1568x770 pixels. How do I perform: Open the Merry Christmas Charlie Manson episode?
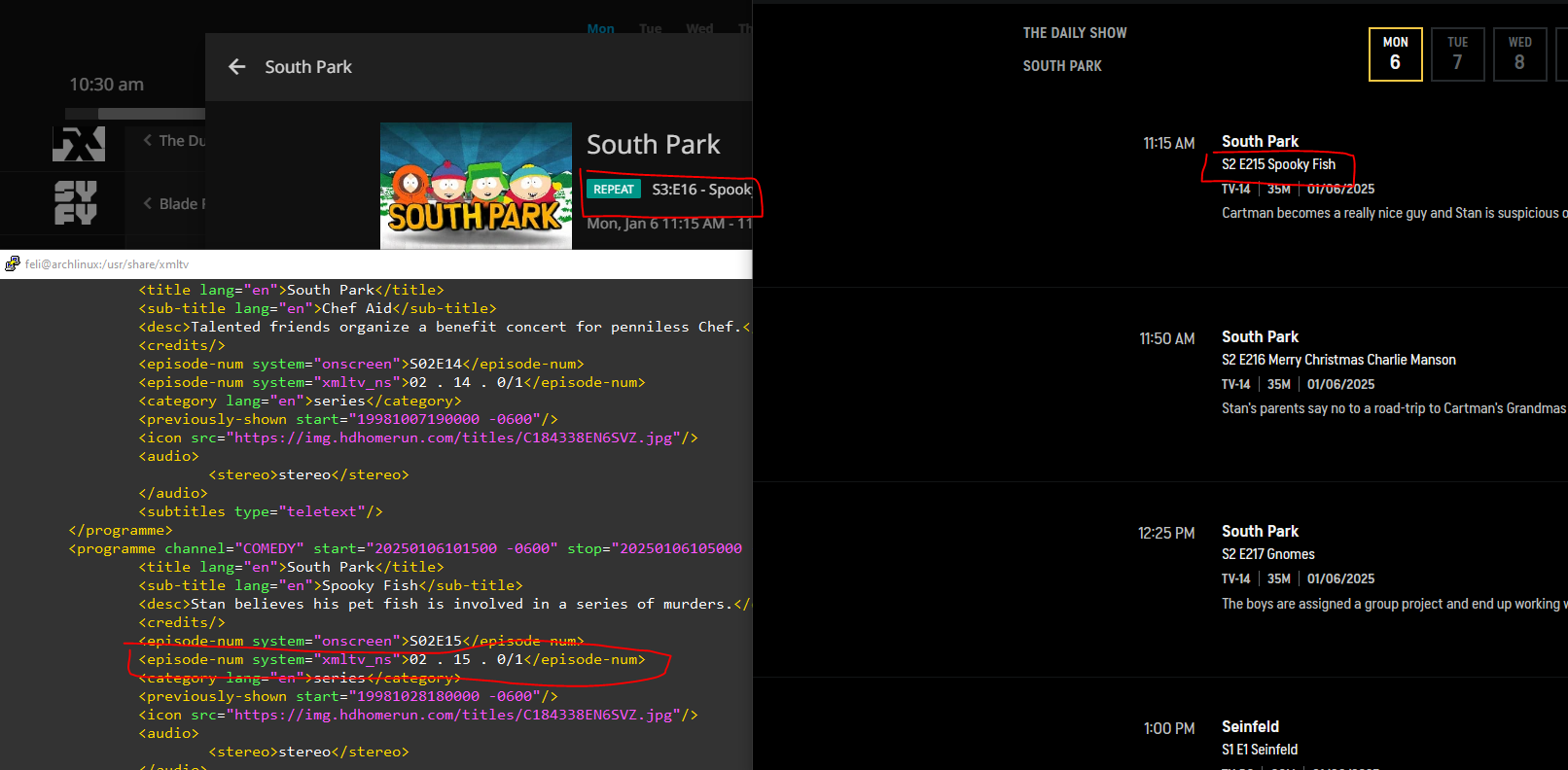[x=1338, y=360]
